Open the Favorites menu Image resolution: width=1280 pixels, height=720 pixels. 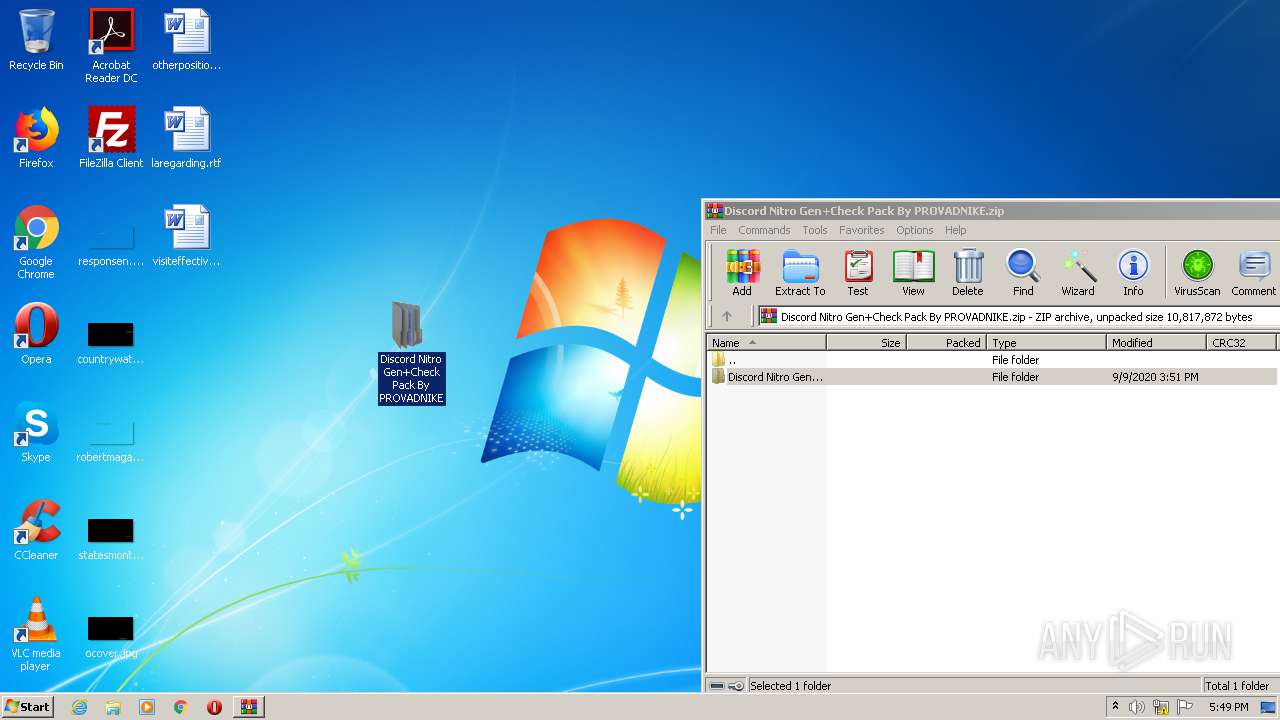click(x=861, y=230)
